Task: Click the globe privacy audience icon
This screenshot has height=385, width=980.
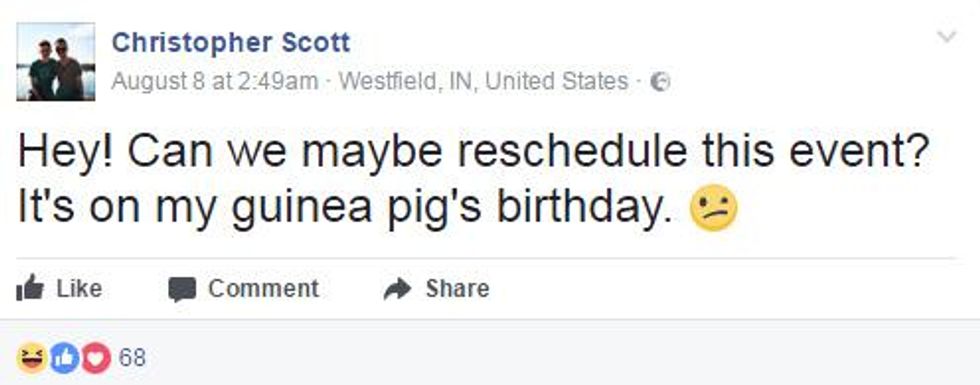Action: pos(660,82)
